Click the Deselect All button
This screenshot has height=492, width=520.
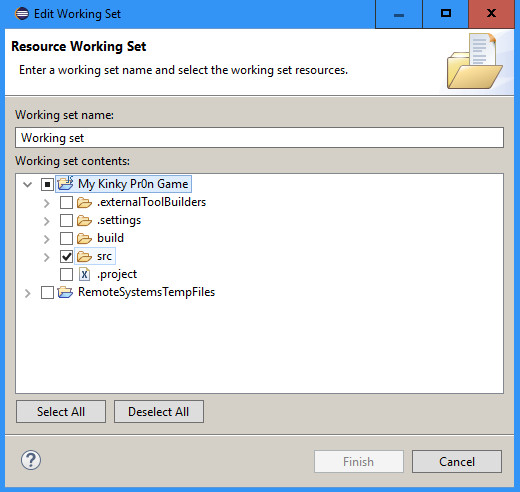tap(159, 412)
